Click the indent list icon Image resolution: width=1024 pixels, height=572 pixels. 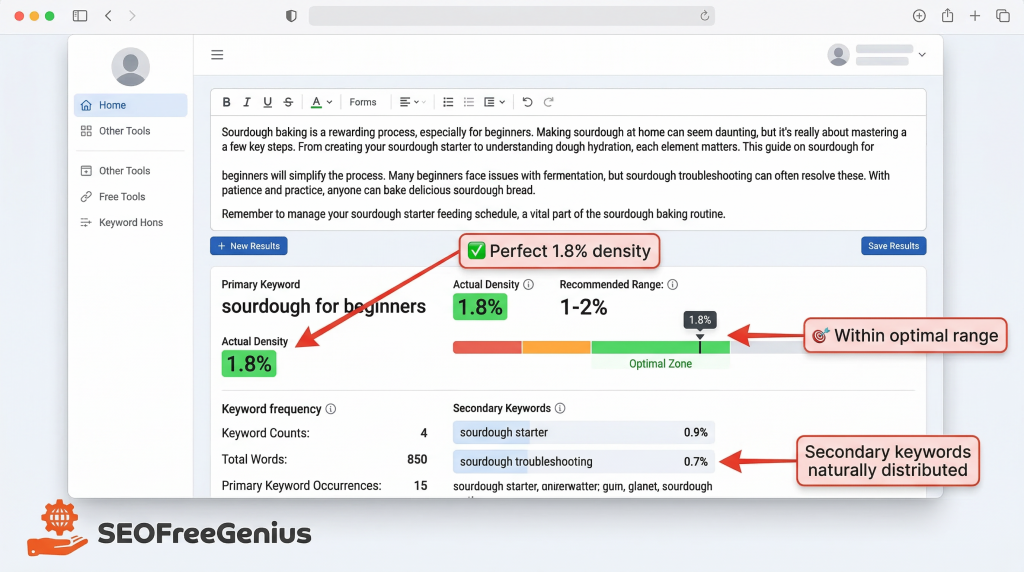coord(489,102)
